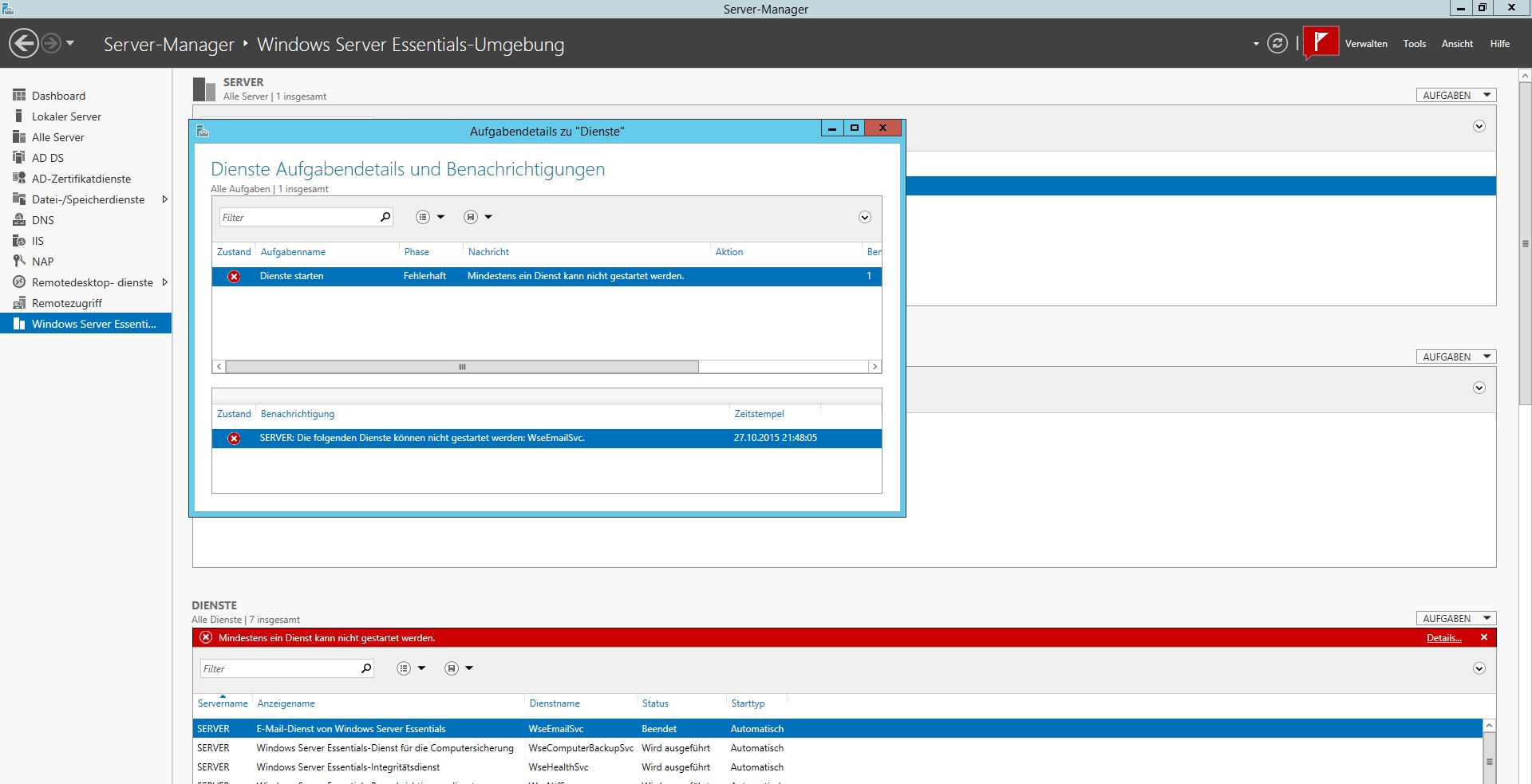Select the Dienste starten task row
Viewport: 1532px width, 784px height.
coord(547,276)
